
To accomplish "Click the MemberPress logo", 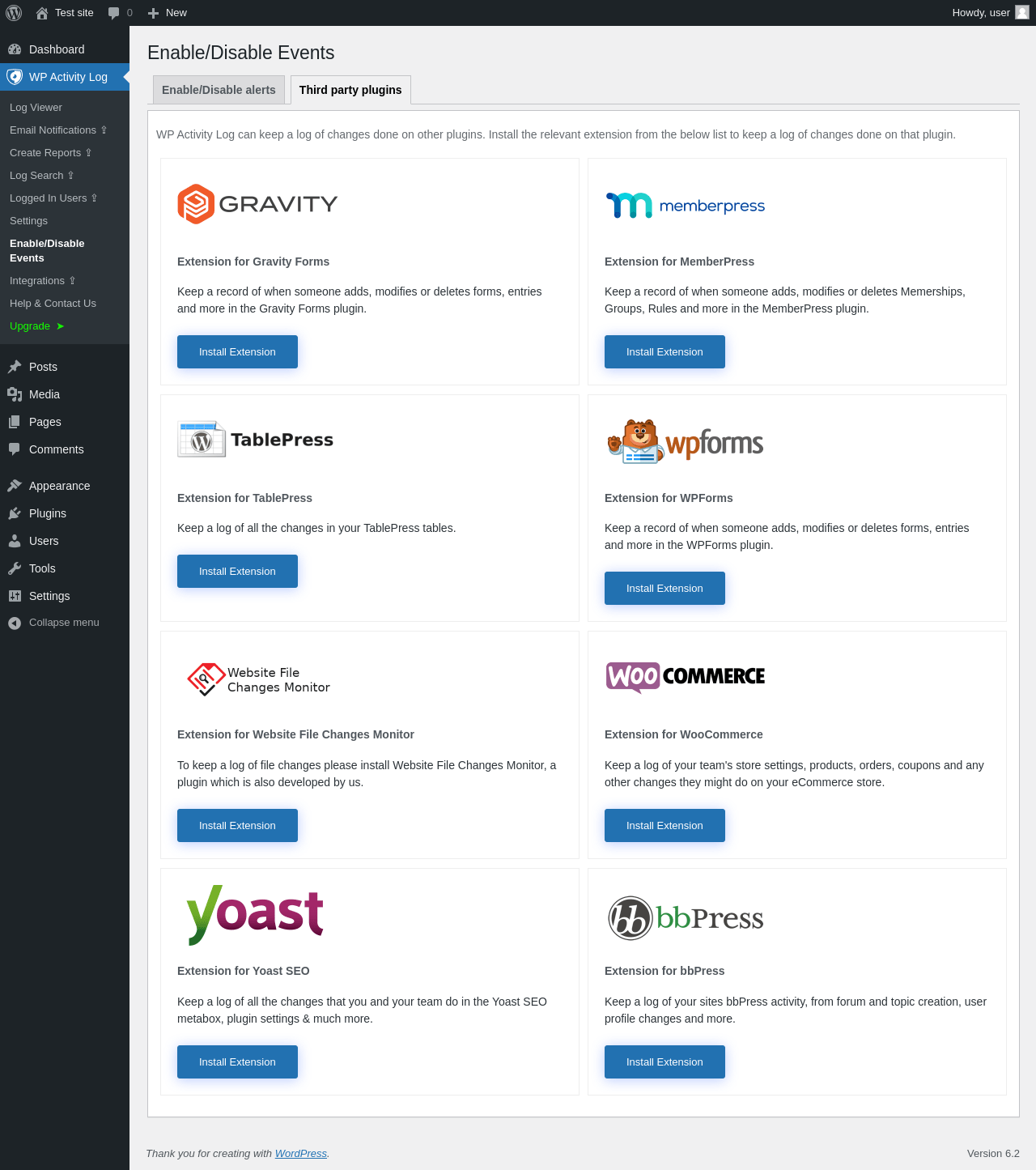I will pyautogui.click(x=685, y=206).
